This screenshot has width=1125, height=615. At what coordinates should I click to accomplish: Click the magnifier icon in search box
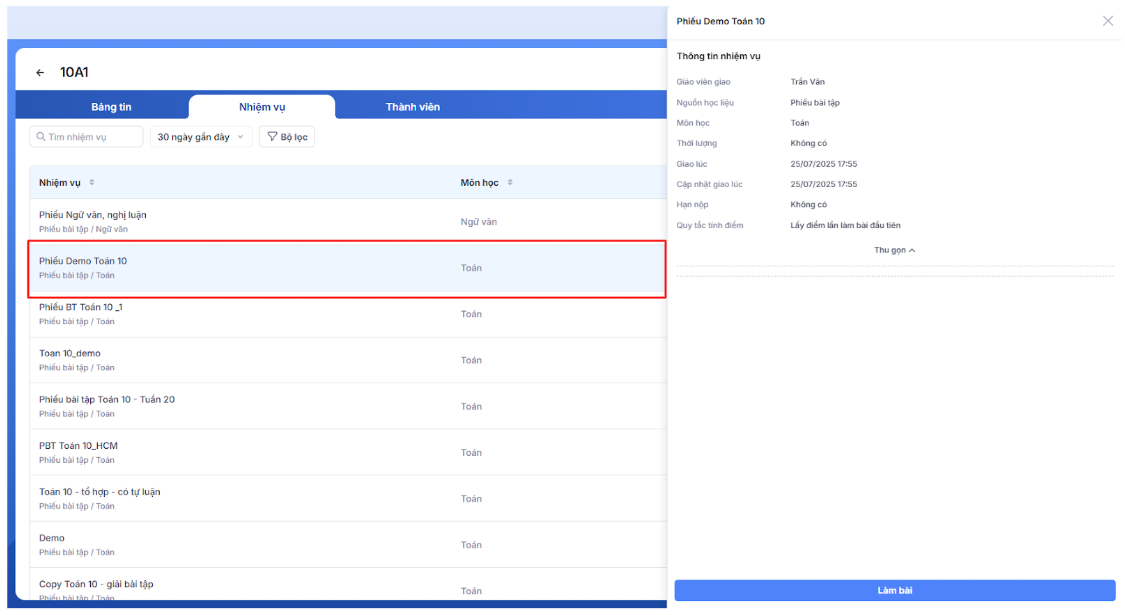point(41,137)
